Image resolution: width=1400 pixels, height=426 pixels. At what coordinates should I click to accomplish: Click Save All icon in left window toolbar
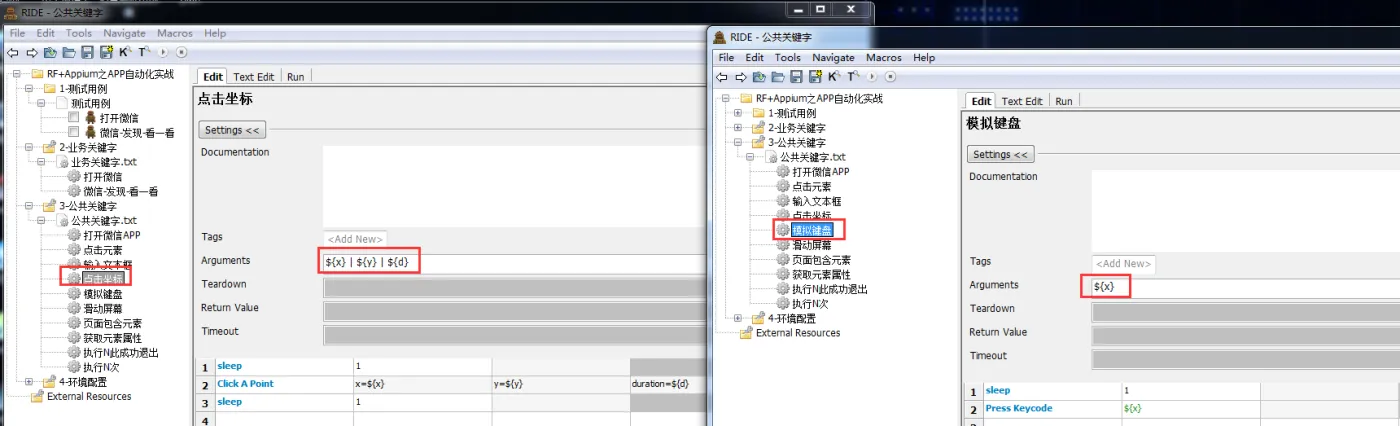pyautogui.click(x=107, y=52)
